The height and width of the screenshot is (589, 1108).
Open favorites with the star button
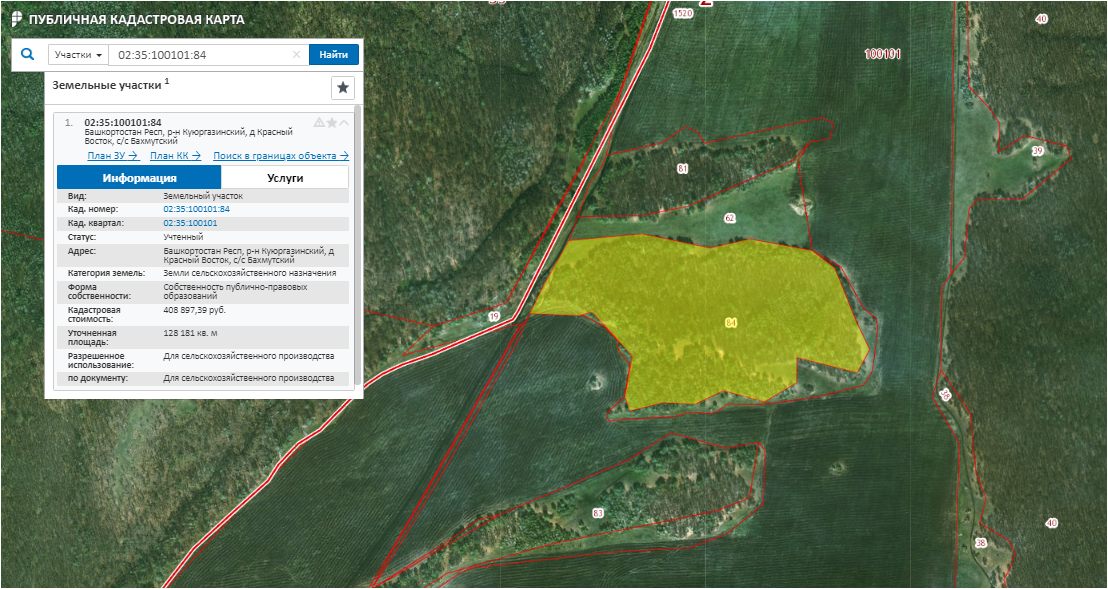point(343,88)
